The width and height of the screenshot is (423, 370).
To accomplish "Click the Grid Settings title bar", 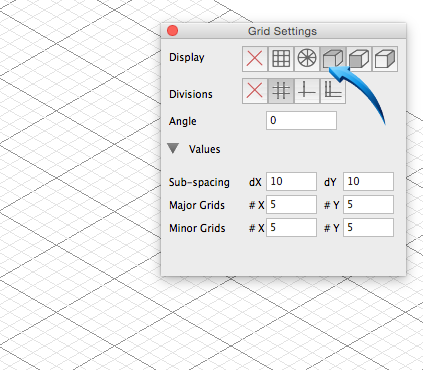I will [x=284, y=31].
